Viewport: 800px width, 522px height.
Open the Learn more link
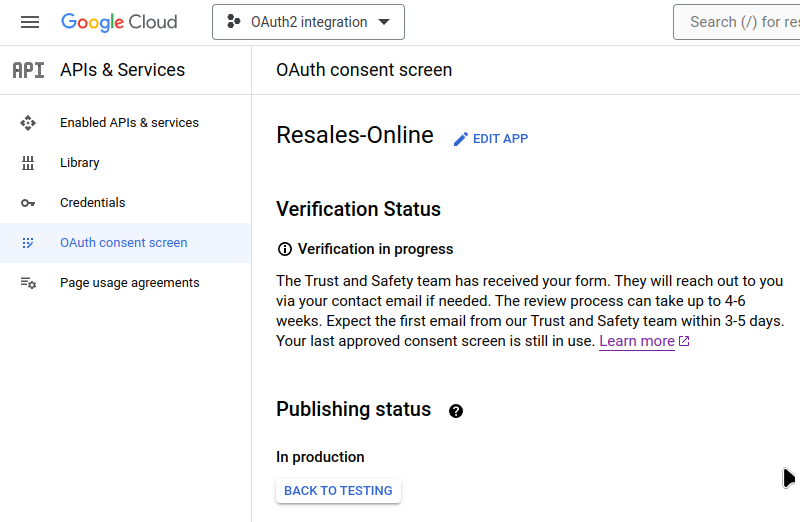[637, 341]
